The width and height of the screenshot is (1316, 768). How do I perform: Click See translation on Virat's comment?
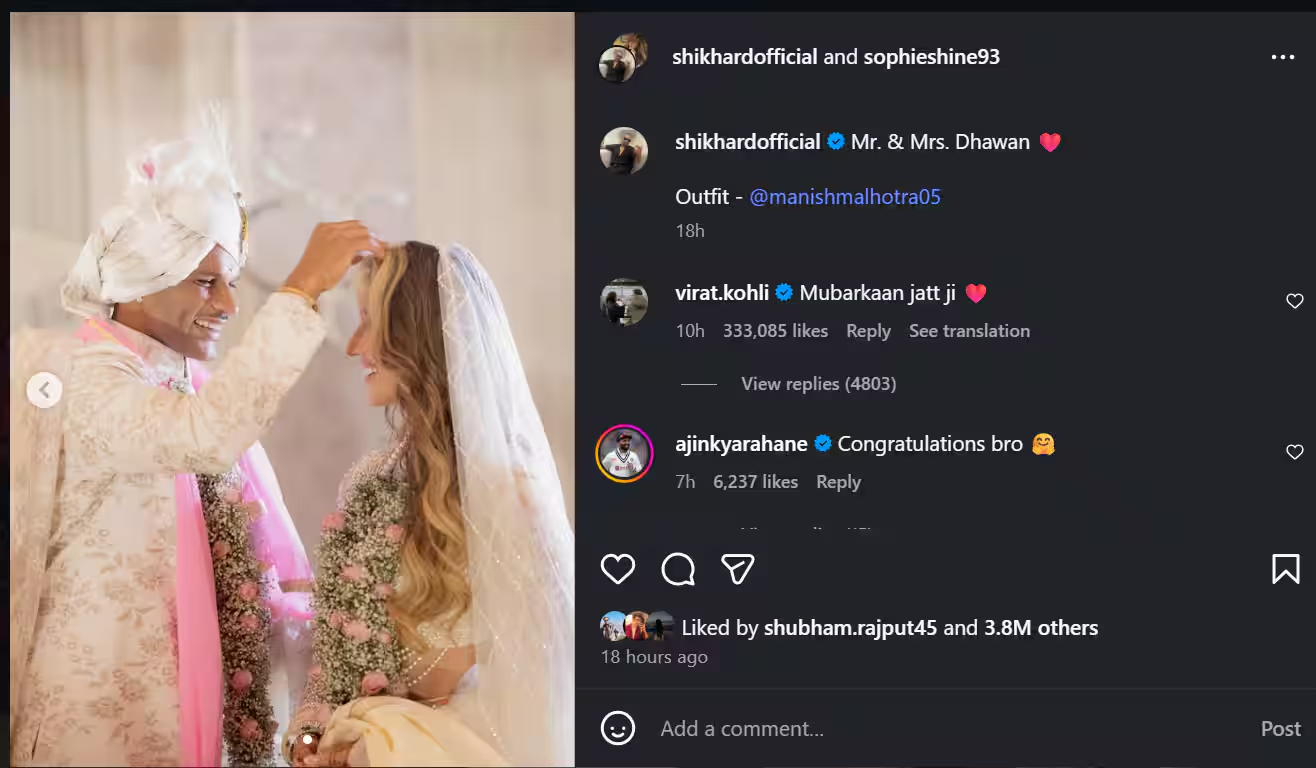point(969,331)
